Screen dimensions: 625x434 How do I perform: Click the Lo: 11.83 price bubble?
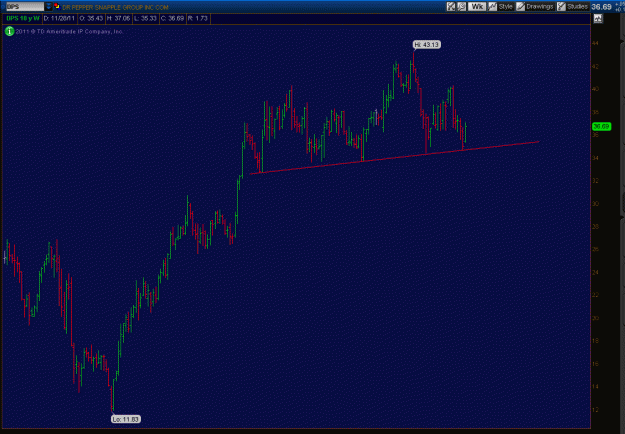(x=126, y=419)
